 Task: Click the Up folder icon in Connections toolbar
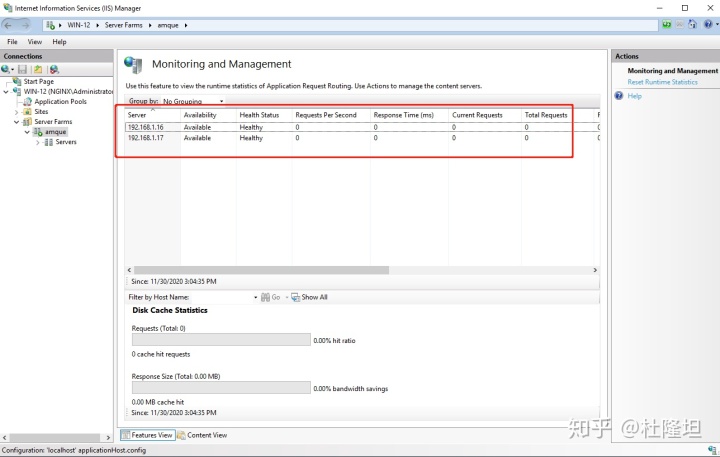click(x=38, y=69)
